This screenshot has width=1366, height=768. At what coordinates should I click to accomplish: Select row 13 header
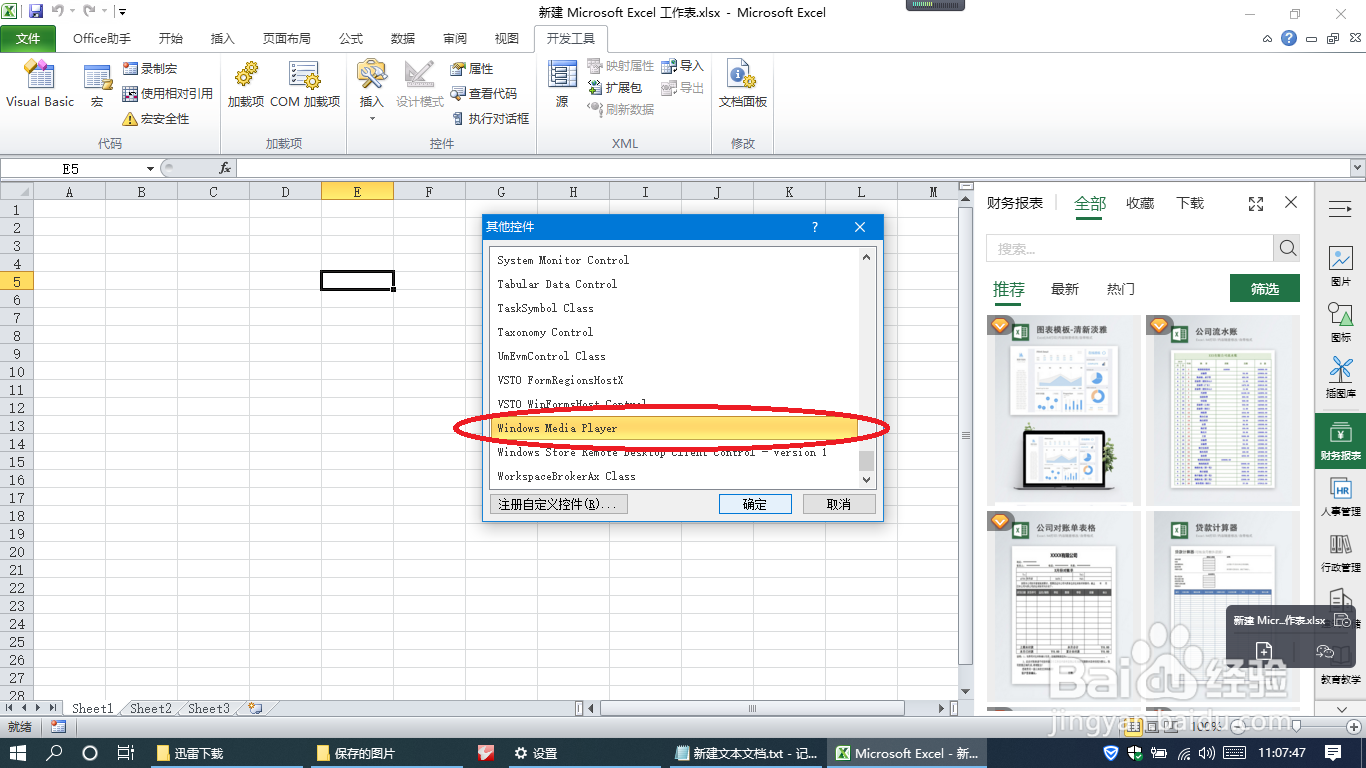click(16, 426)
